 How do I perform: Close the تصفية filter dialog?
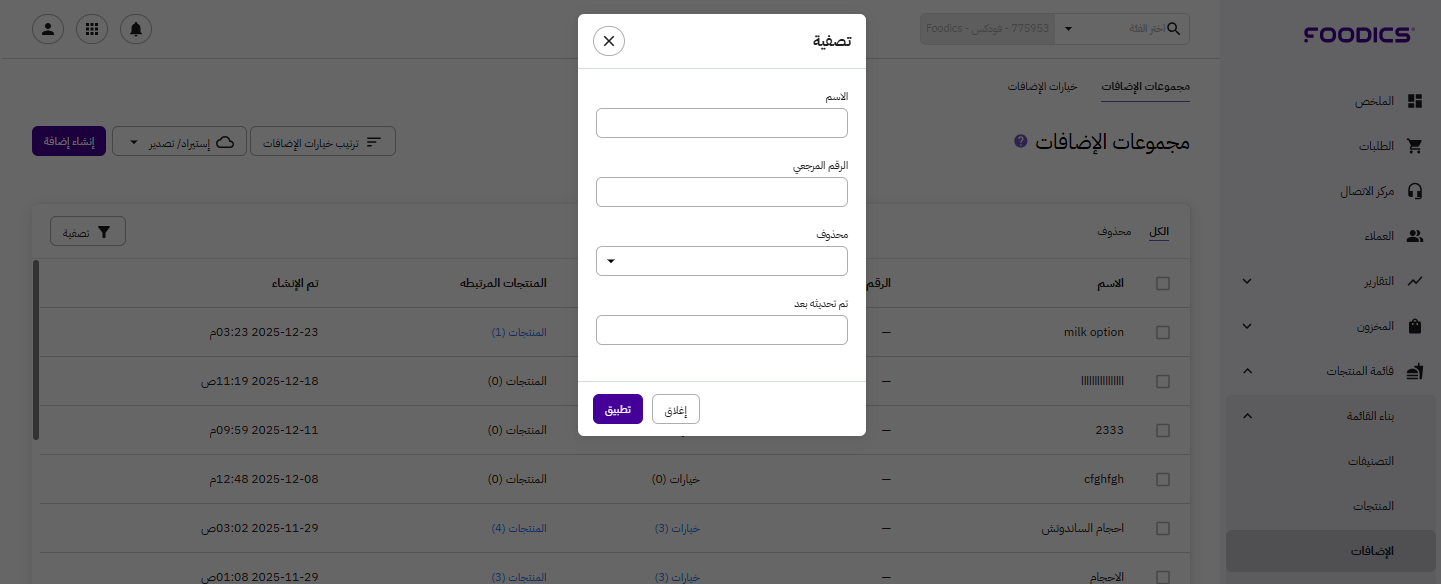click(609, 41)
